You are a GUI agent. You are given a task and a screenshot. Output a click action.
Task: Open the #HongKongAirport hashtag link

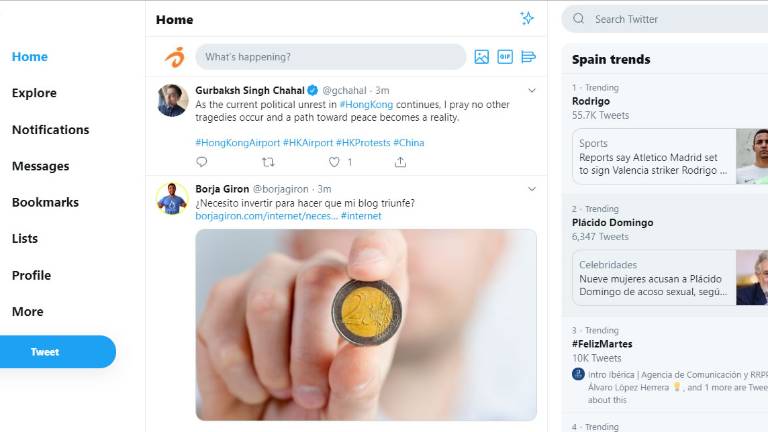237,143
